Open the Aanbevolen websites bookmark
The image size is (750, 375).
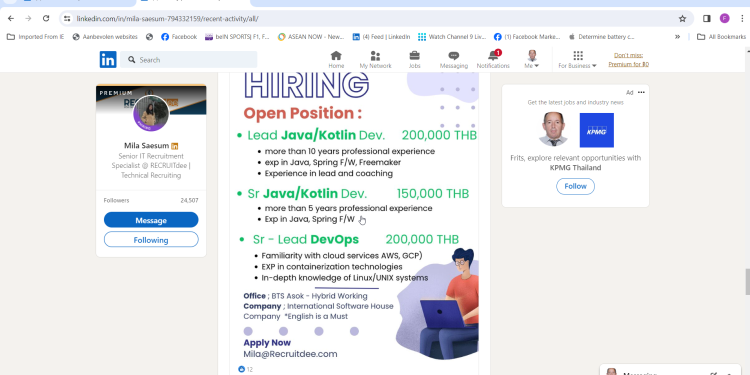pos(105,37)
